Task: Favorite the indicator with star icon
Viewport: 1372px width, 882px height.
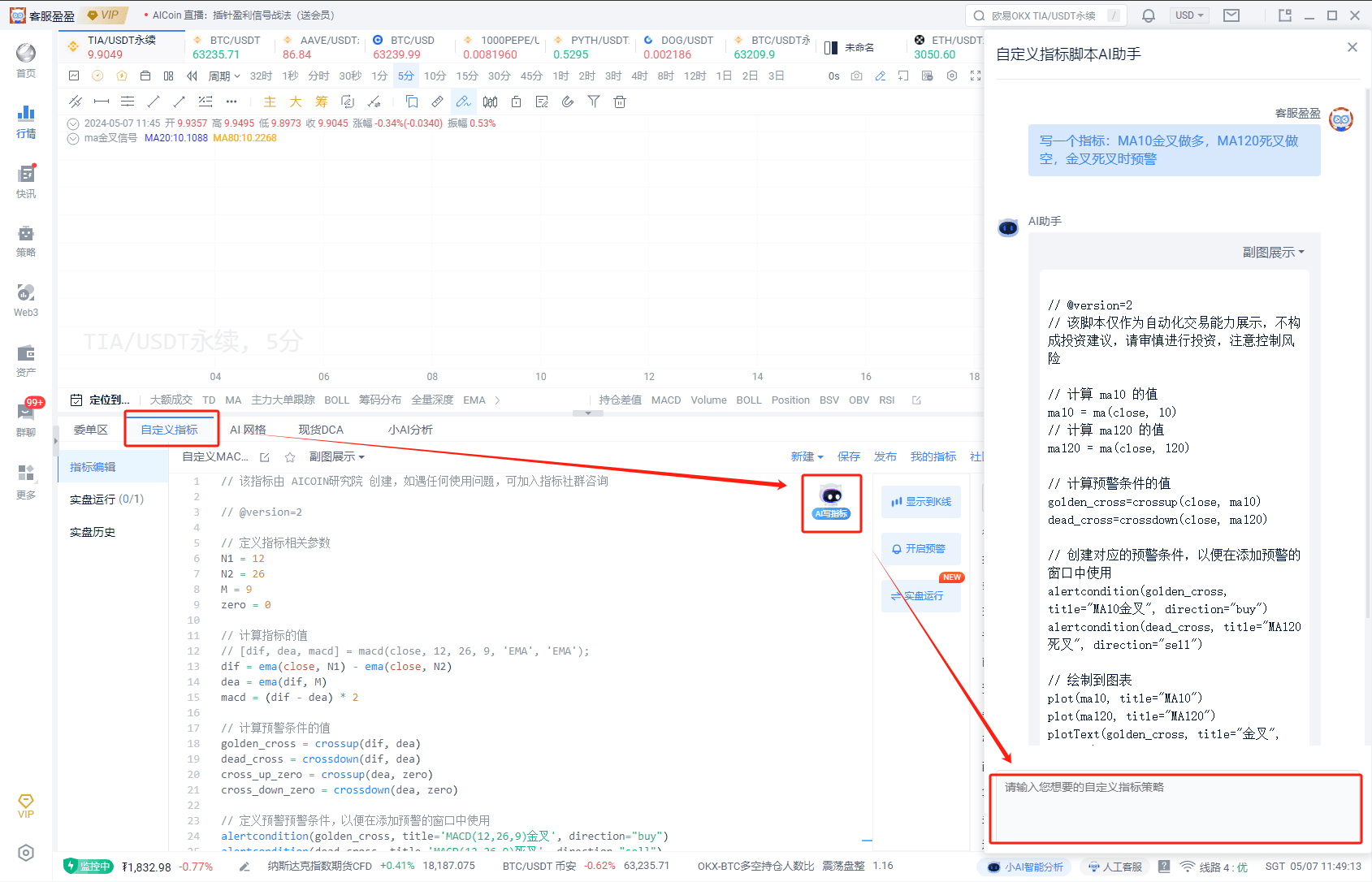Action: pos(290,457)
